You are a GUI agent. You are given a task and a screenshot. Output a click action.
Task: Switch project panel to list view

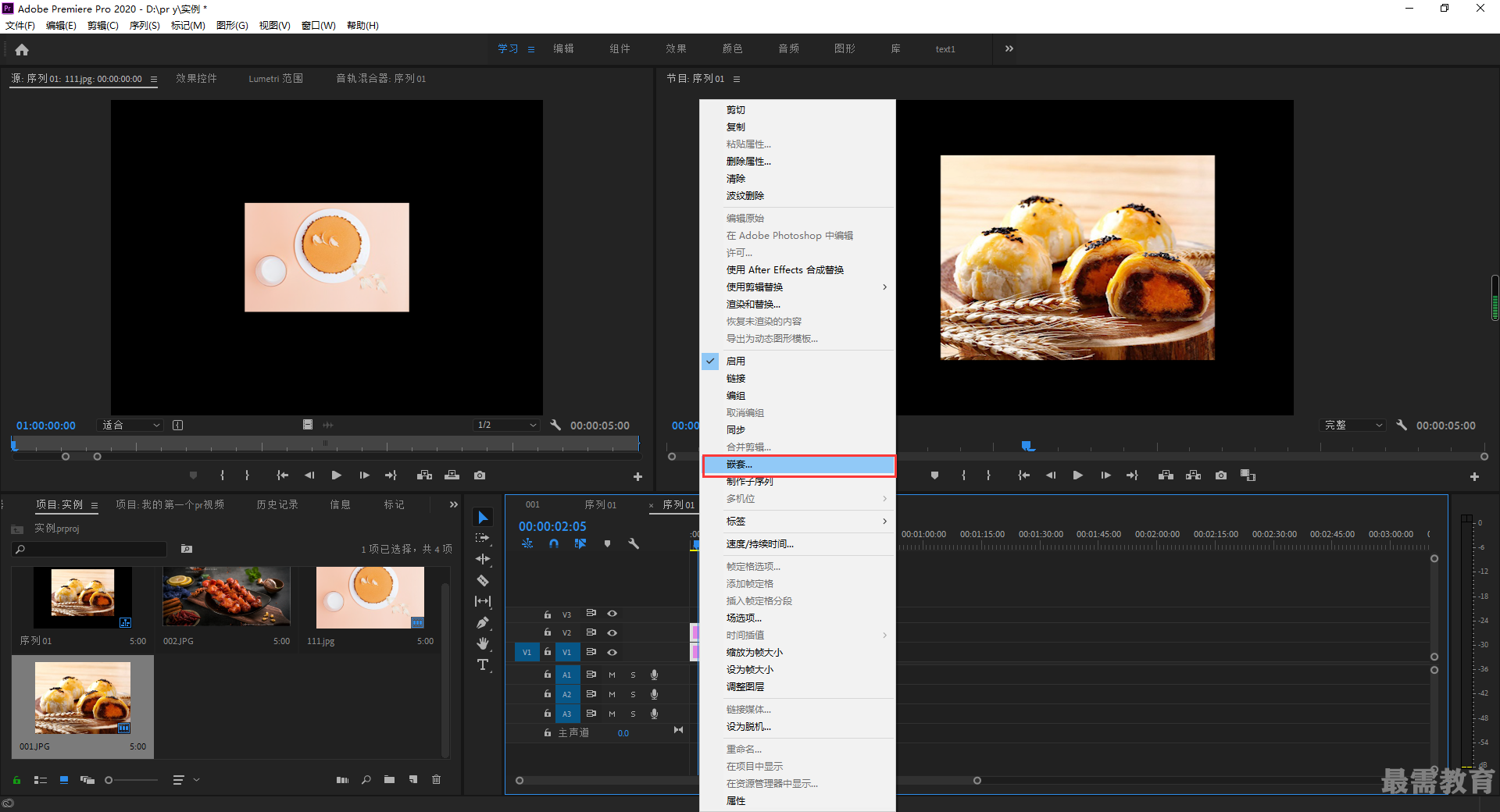click(x=41, y=779)
